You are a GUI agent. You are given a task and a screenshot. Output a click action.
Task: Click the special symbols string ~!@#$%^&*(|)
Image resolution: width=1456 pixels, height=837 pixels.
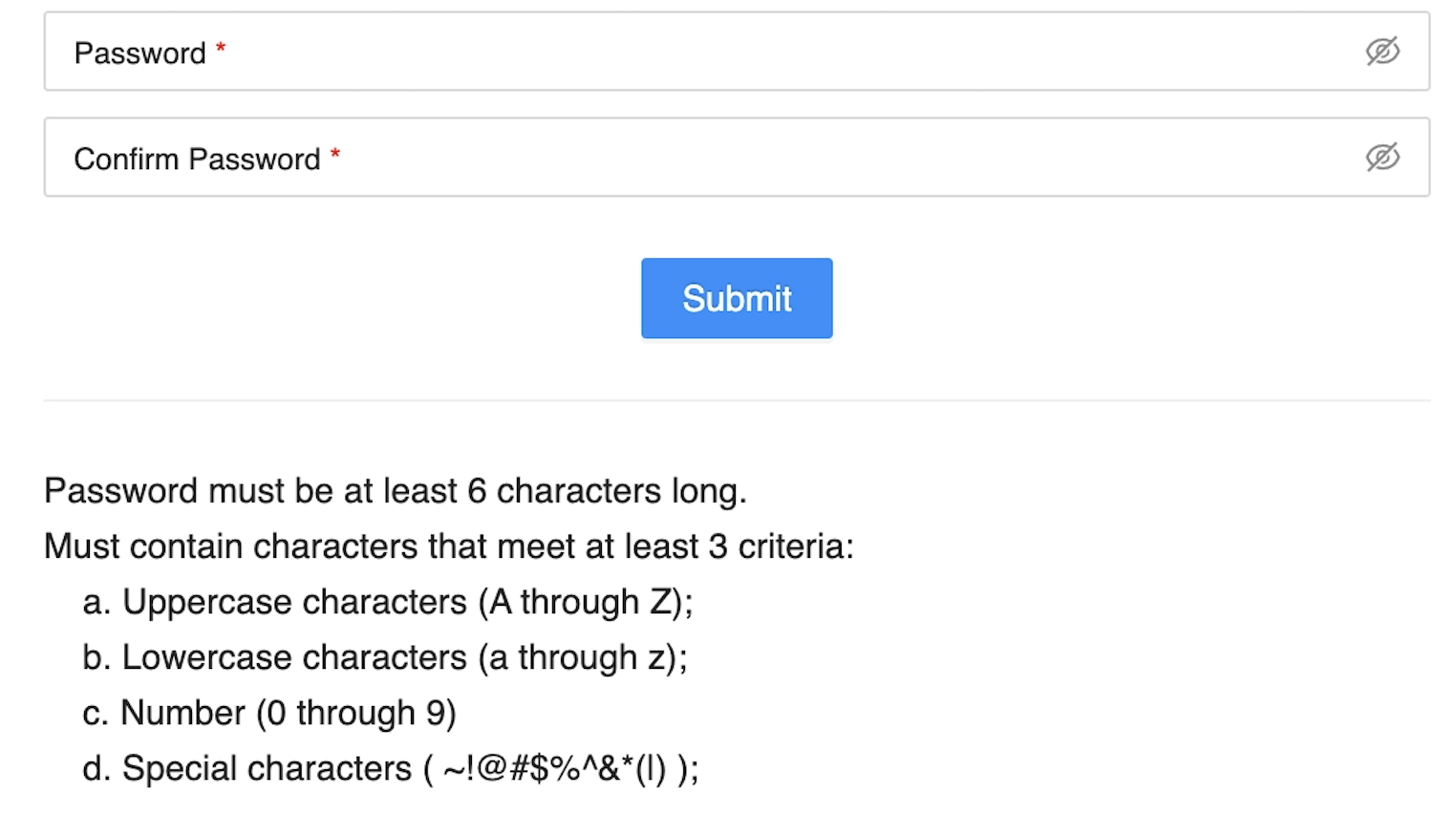(555, 768)
